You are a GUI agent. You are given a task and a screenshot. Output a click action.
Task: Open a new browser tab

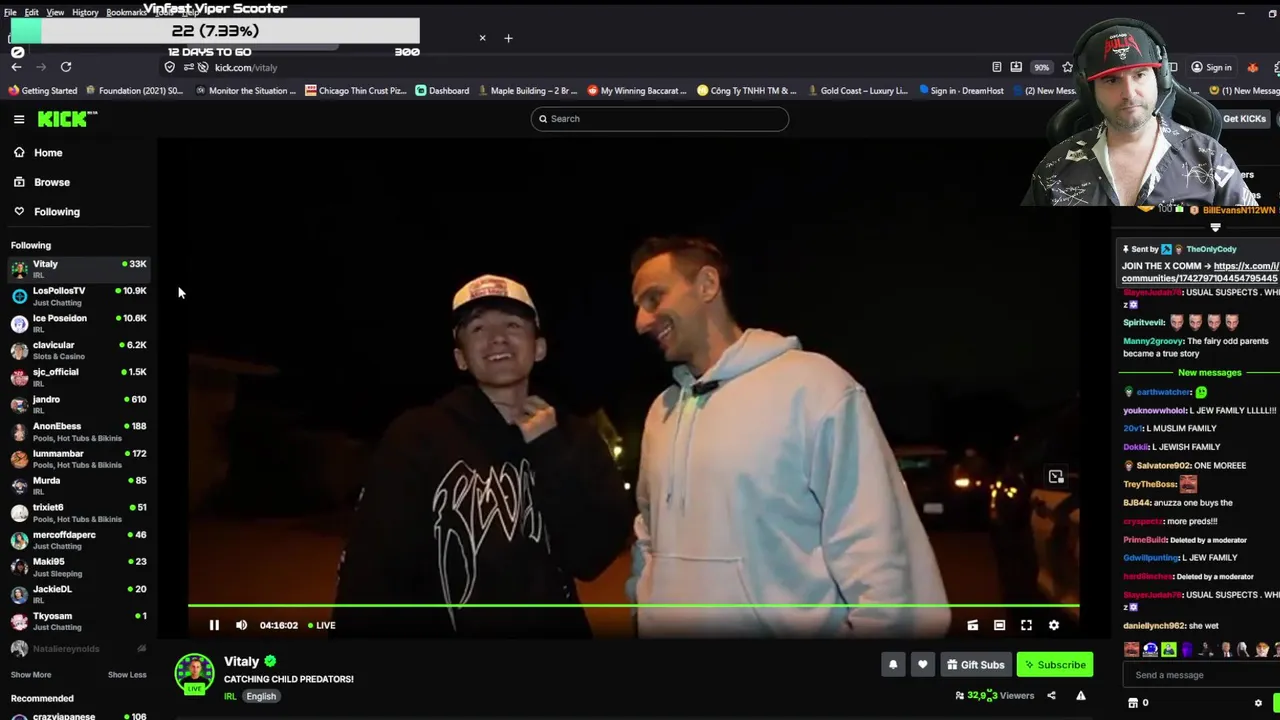[x=508, y=38]
